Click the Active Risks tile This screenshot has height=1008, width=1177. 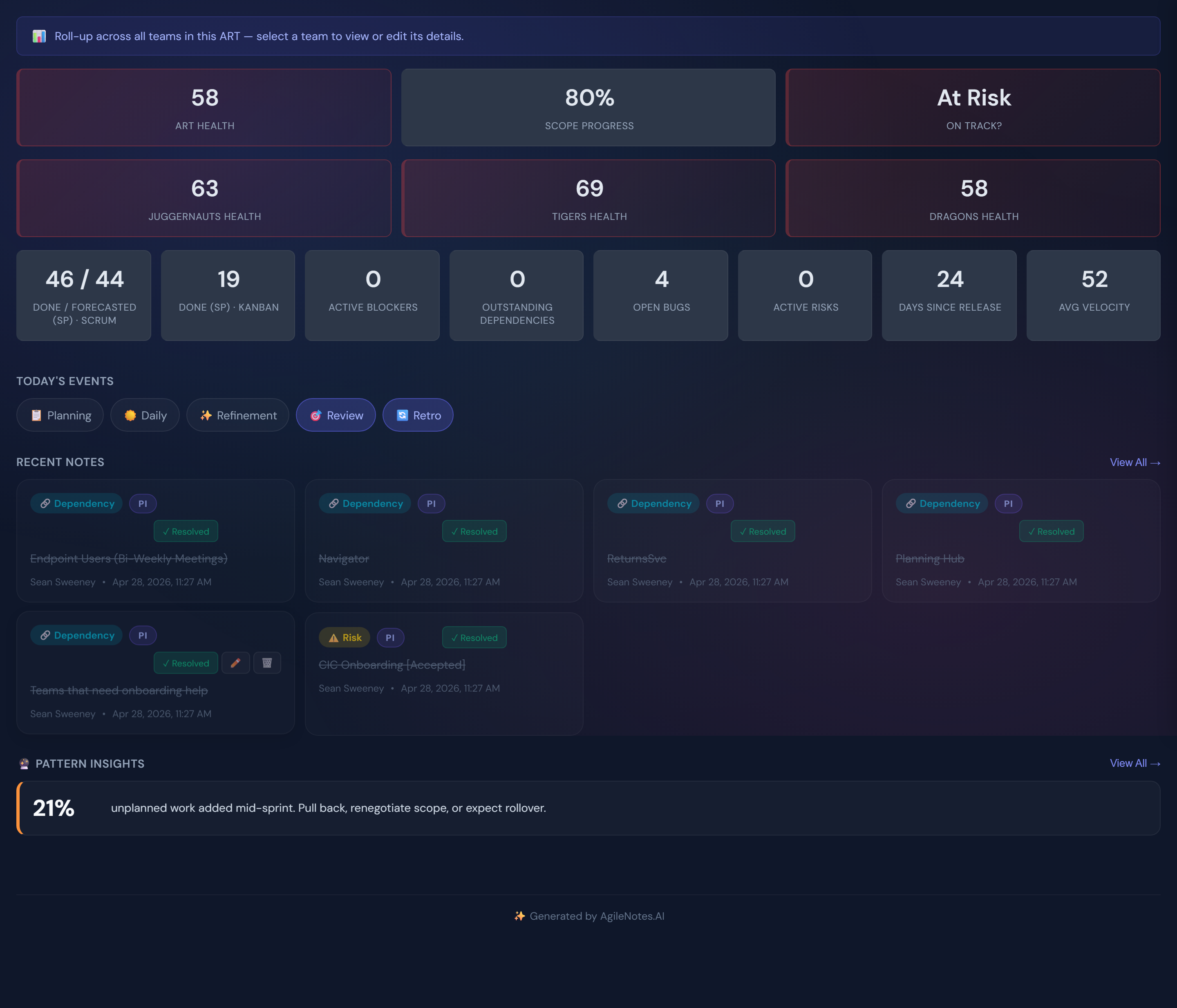pyautogui.click(x=806, y=296)
